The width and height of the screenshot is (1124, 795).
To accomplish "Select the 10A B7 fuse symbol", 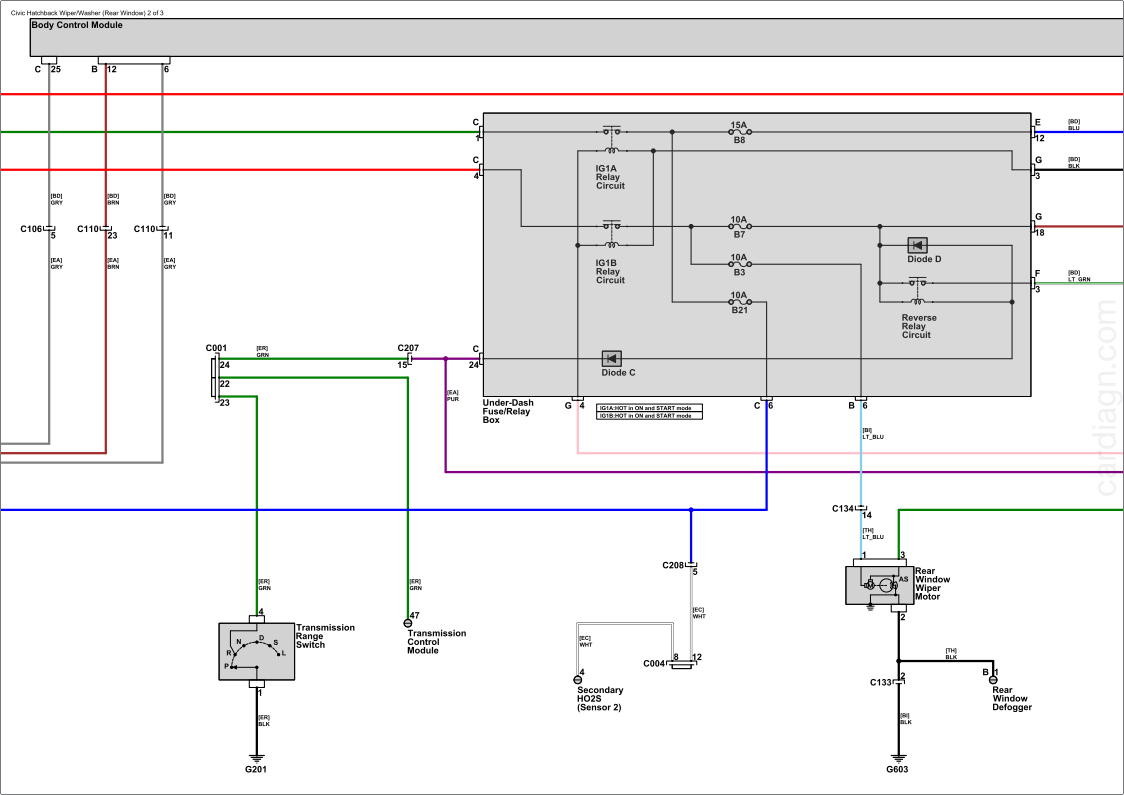I will point(739,227).
